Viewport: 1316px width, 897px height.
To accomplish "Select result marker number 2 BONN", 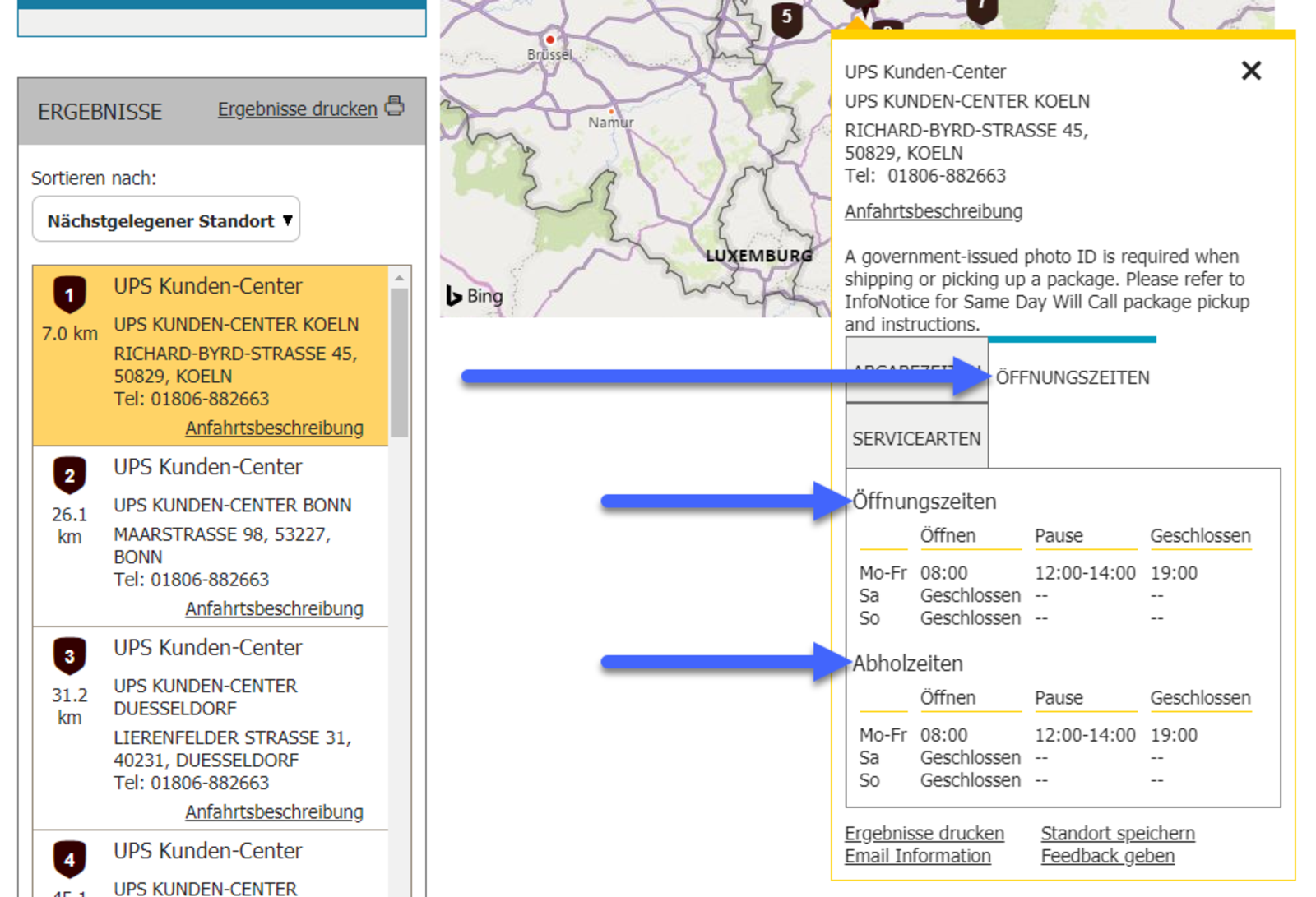I will coord(69,475).
